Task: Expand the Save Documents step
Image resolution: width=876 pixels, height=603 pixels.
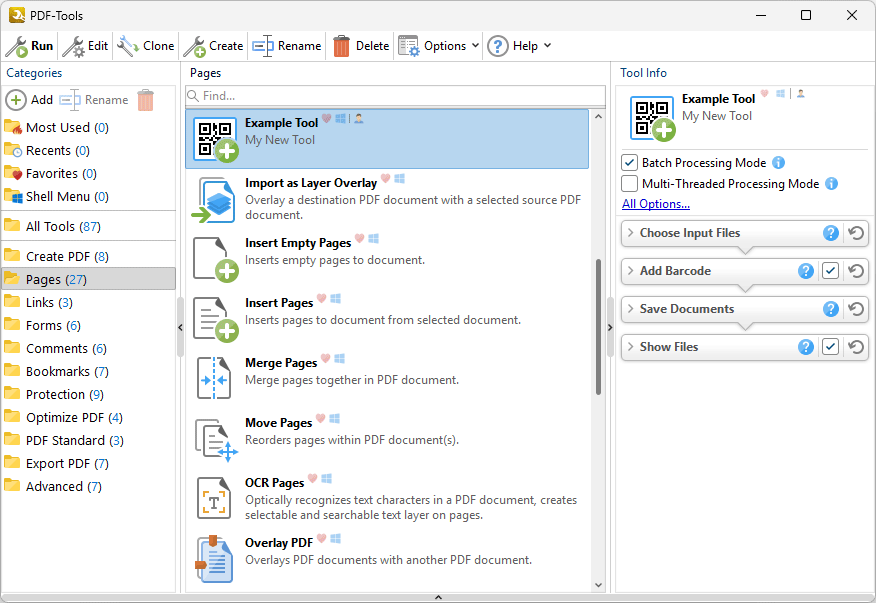Action: (631, 308)
